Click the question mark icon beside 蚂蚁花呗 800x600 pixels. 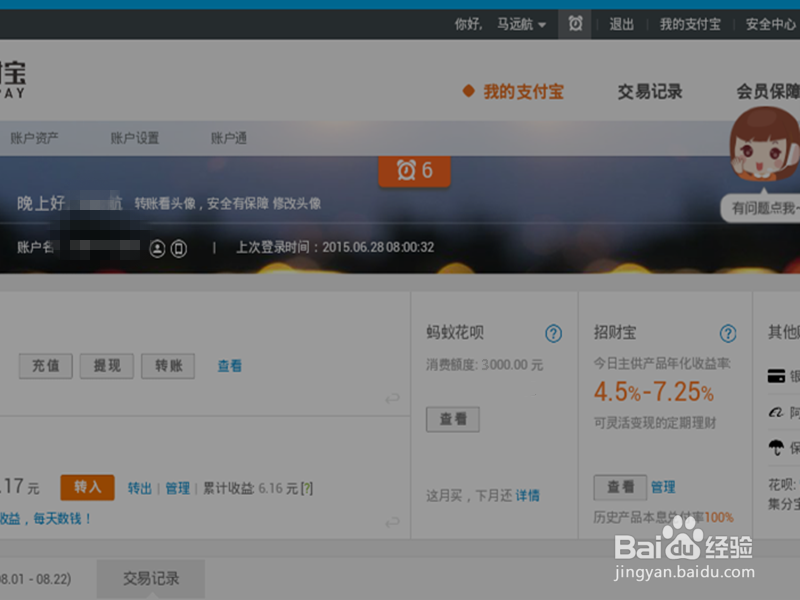point(554,334)
